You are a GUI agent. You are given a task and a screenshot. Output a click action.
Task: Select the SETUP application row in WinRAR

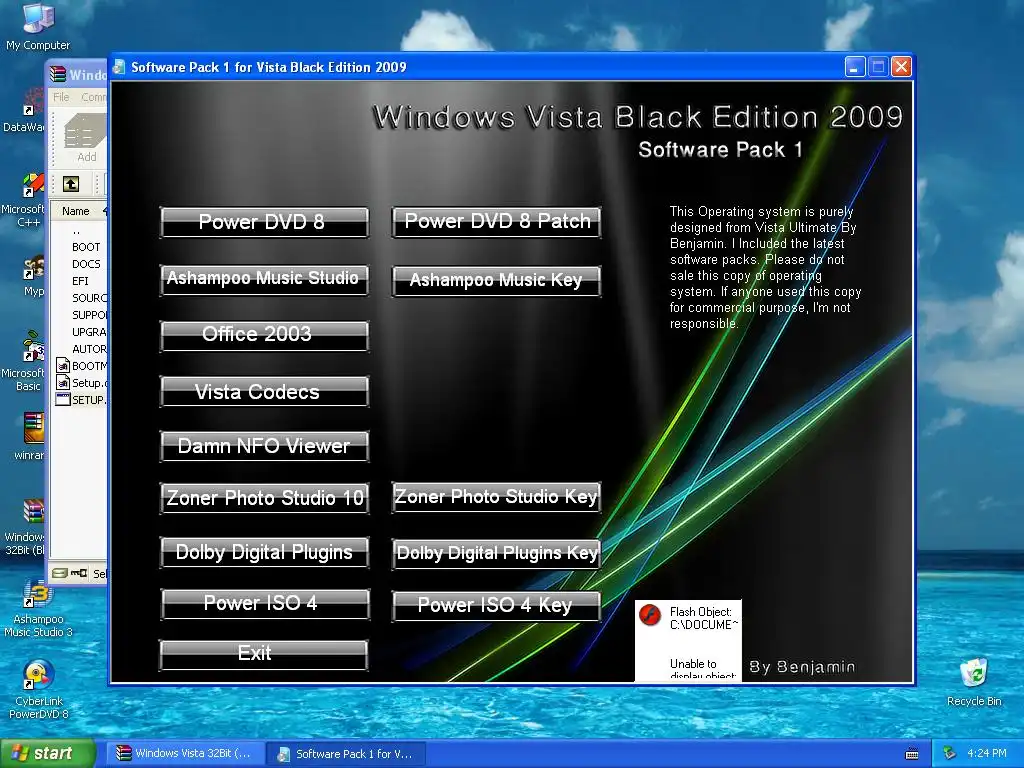click(81, 400)
